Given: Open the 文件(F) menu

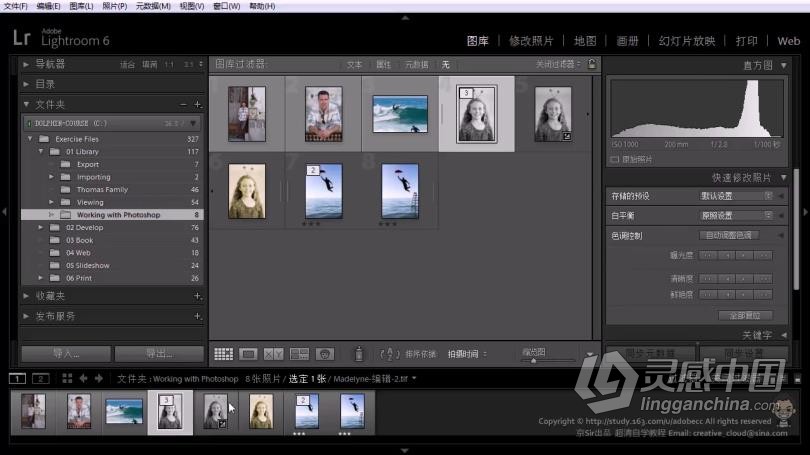Looking at the screenshot, I should (x=15, y=6).
